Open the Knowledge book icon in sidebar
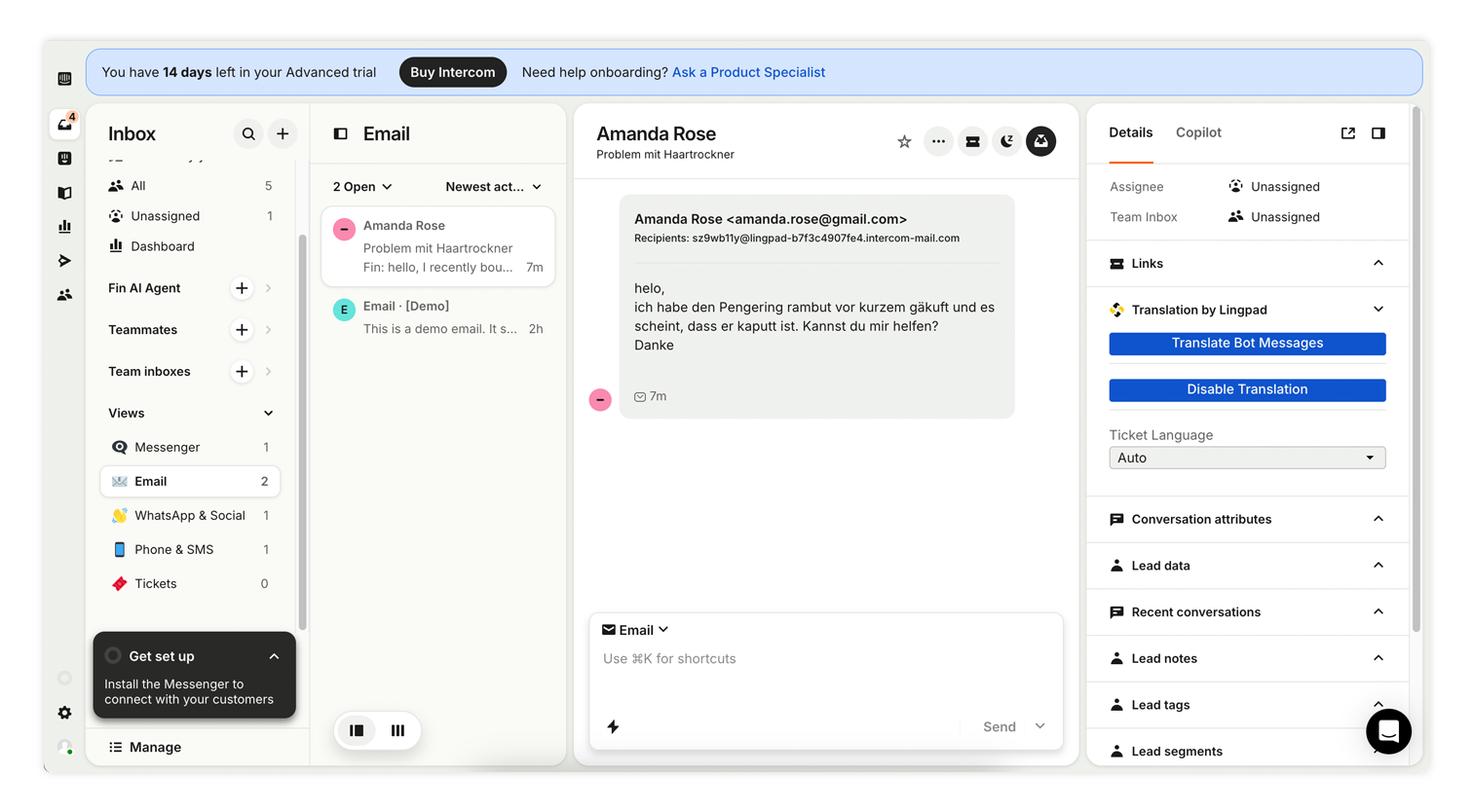 [x=64, y=193]
